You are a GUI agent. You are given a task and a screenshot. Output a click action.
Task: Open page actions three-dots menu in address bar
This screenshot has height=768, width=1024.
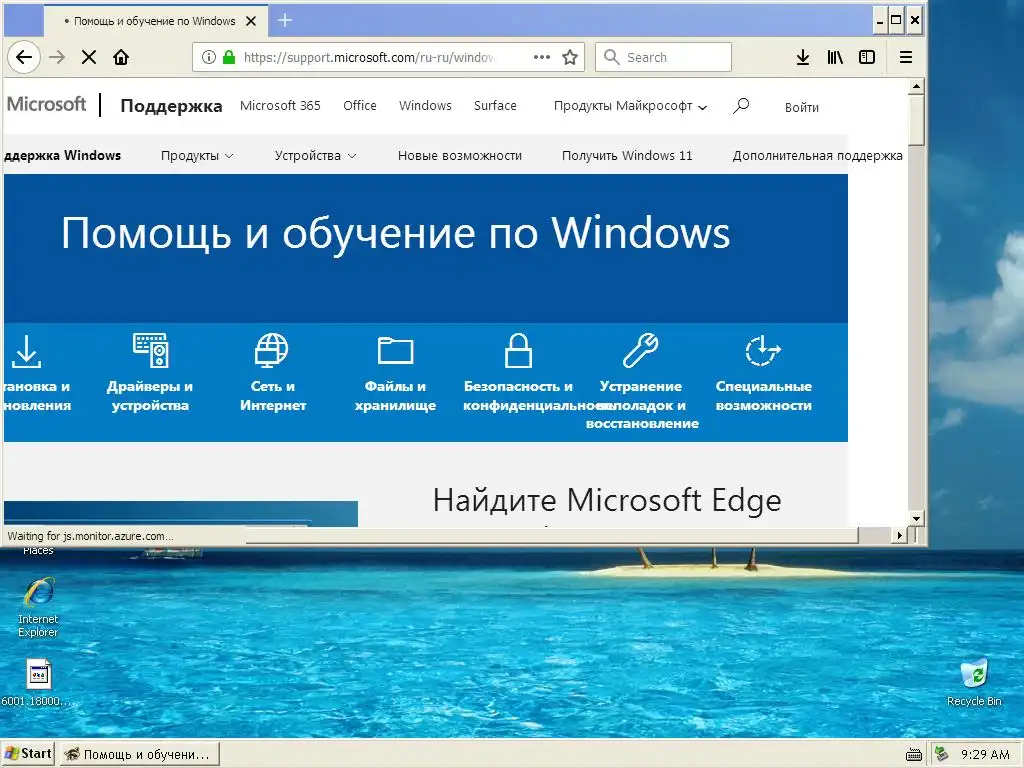[x=541, y=57]
